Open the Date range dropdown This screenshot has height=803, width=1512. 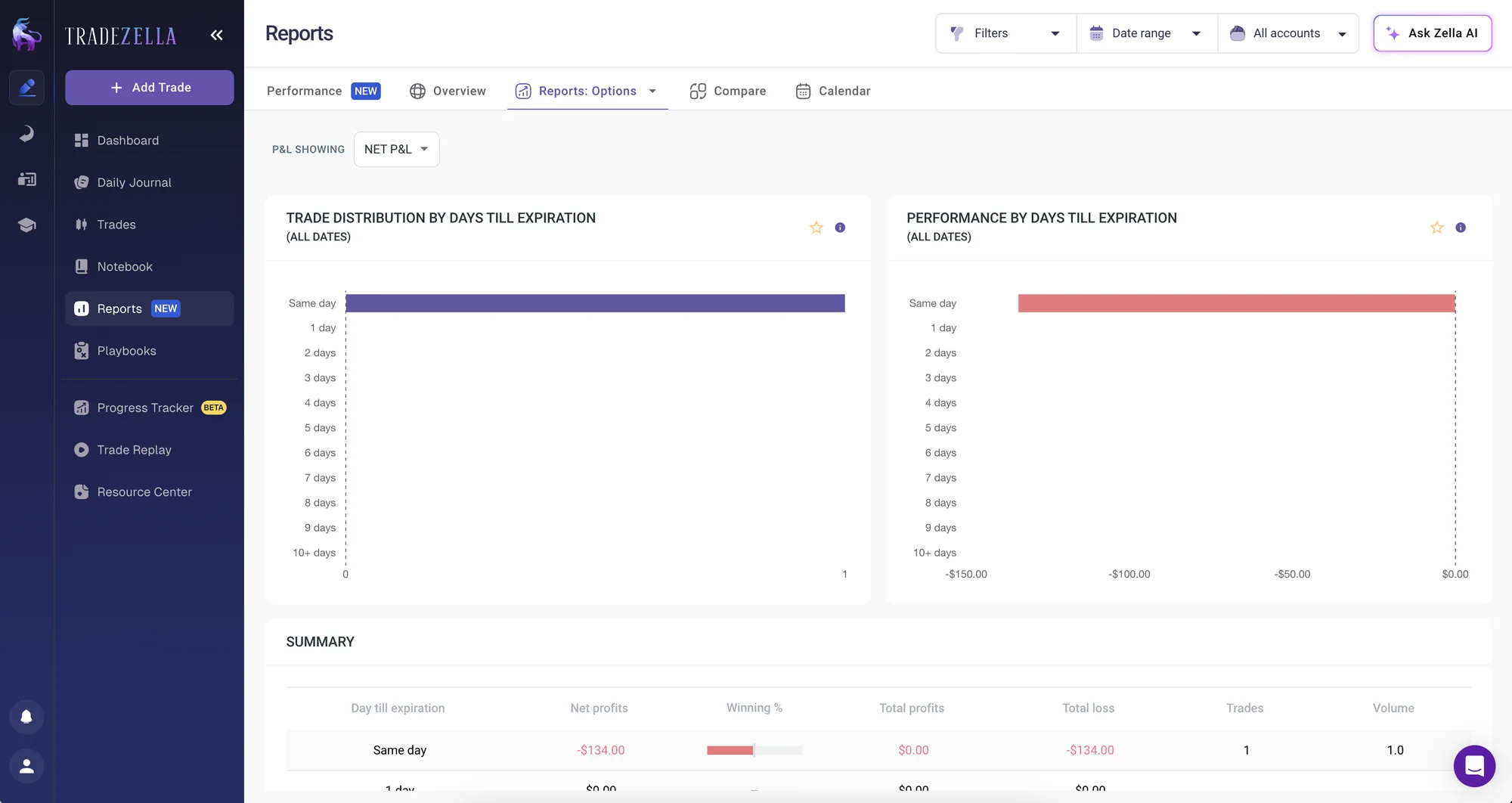tap(1147, 33)
